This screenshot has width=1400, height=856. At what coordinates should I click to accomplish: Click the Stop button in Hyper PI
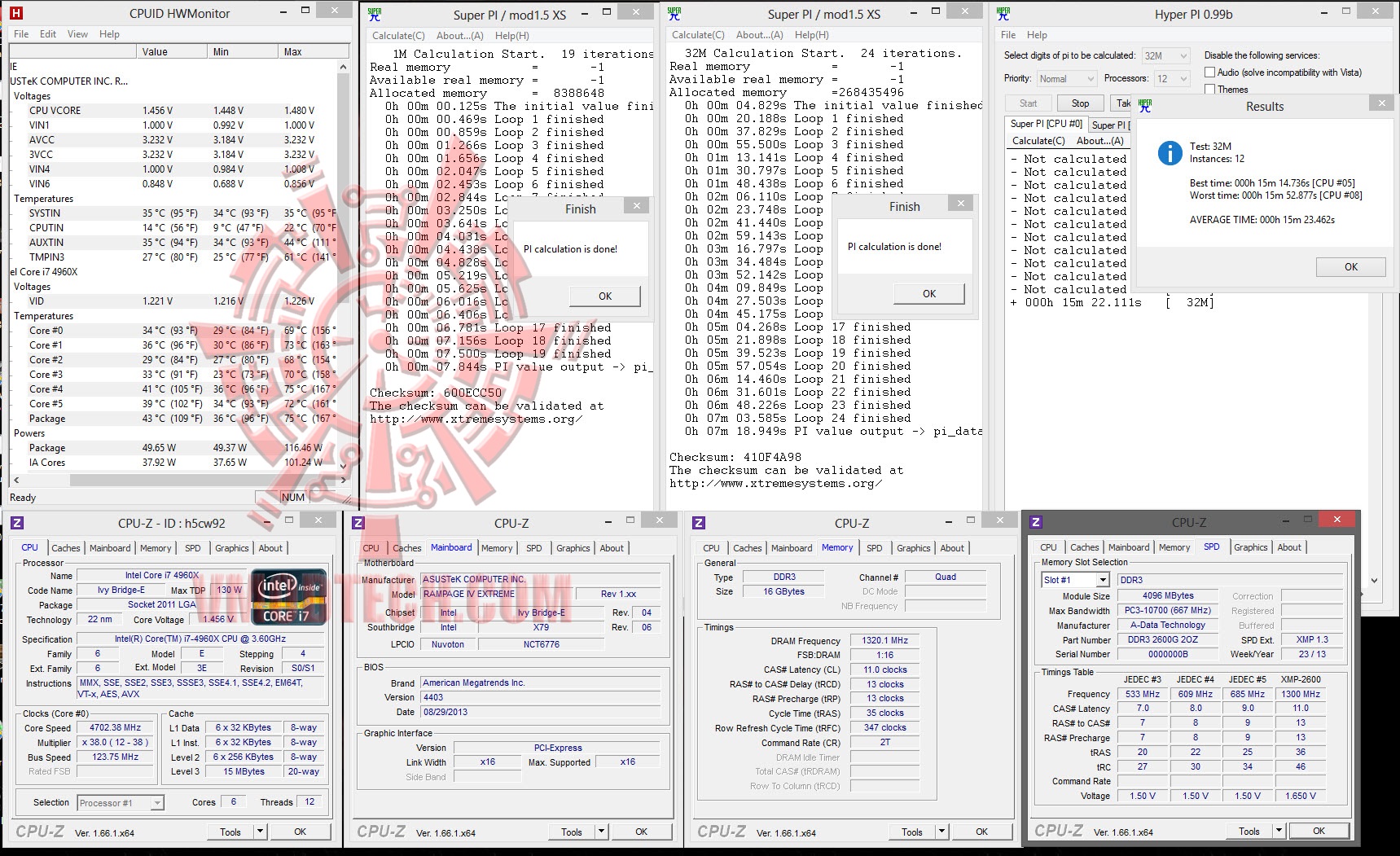coord(1080,103)
